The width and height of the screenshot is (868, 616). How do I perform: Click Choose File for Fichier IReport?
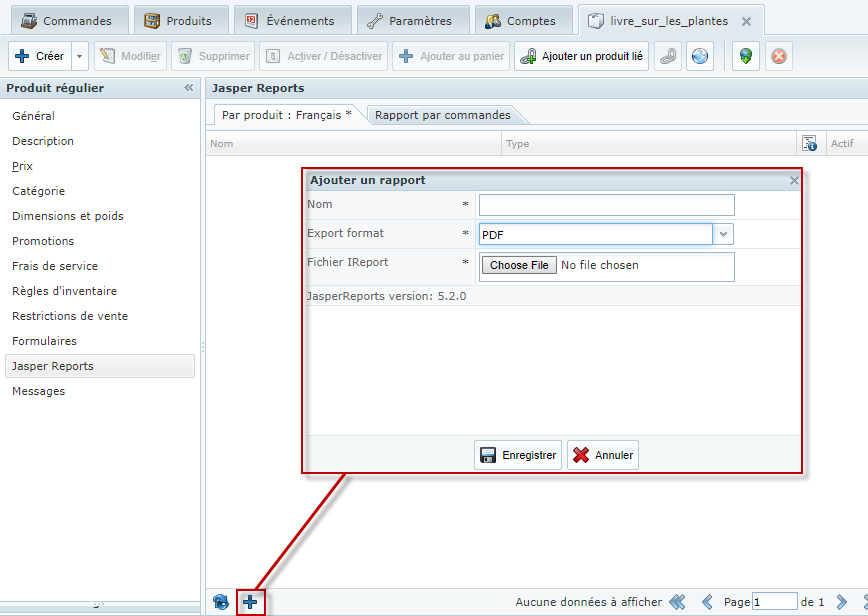[x=519, y=265]
